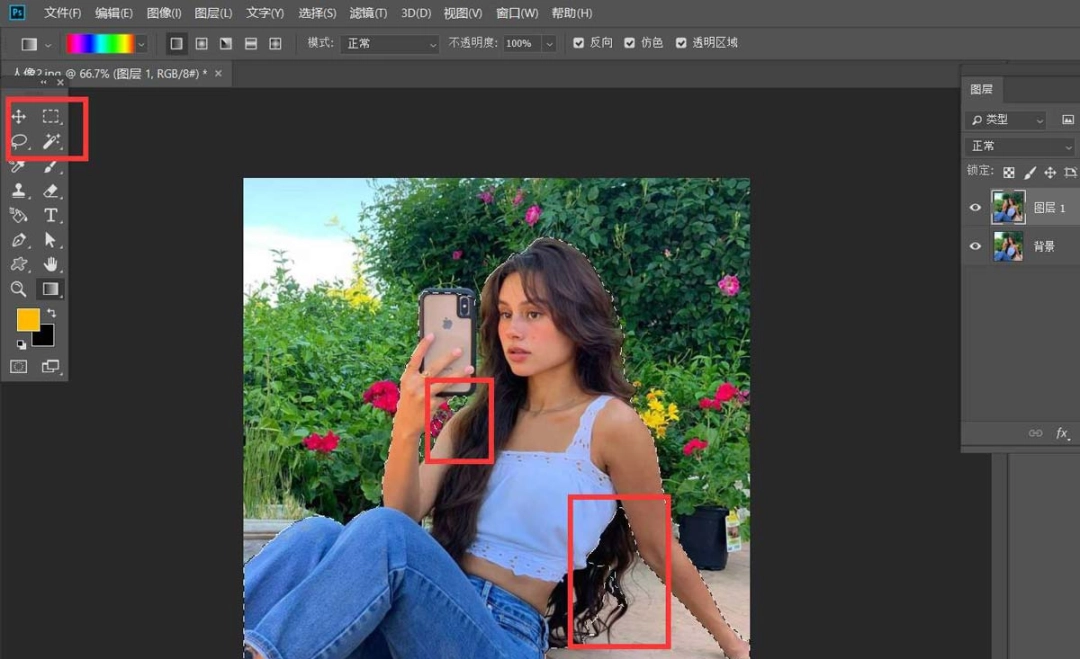Select the Paint Bucket tool

19,216
